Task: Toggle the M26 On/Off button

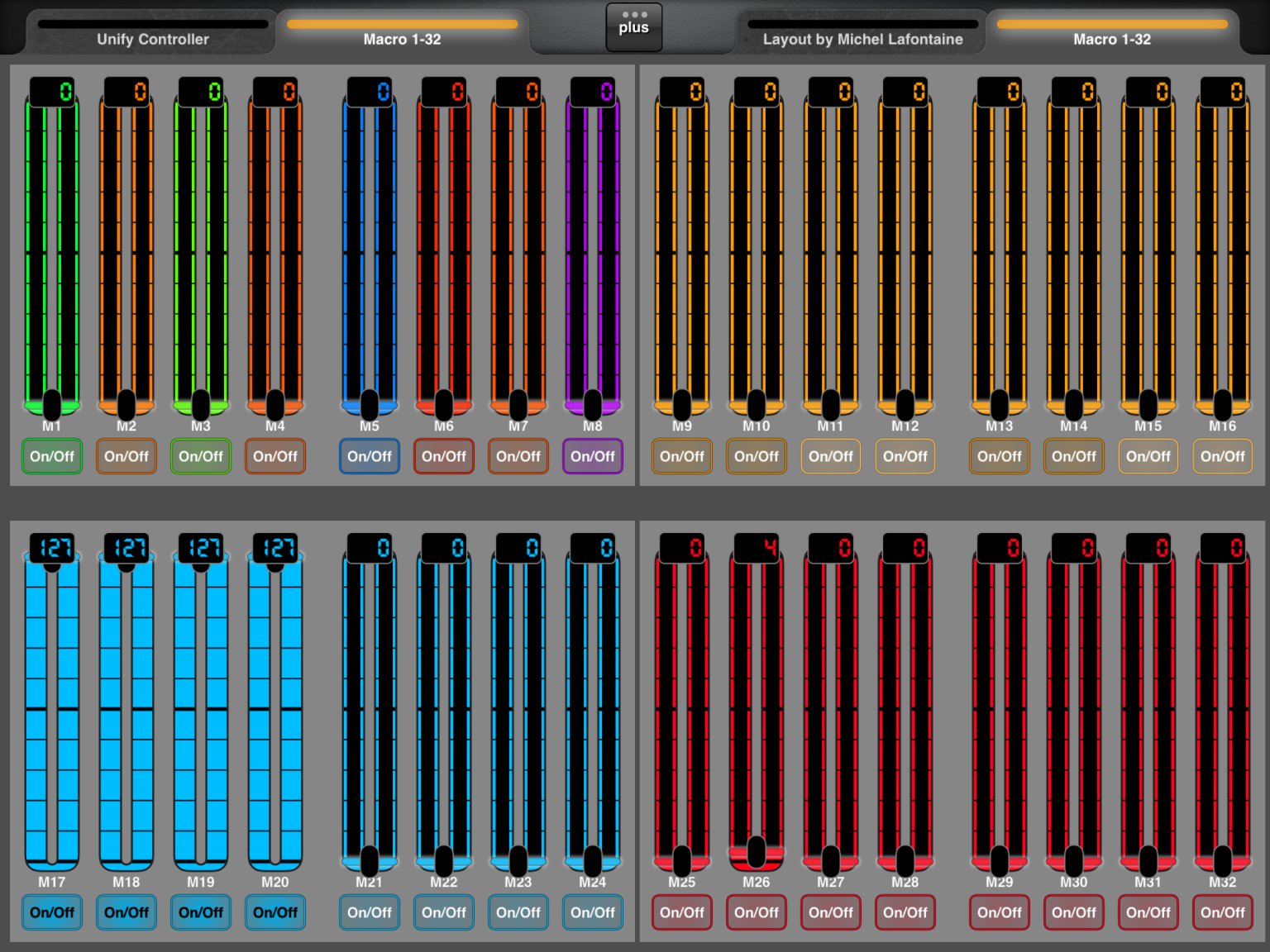Action: pyautogui.click(x=757, y=912)
